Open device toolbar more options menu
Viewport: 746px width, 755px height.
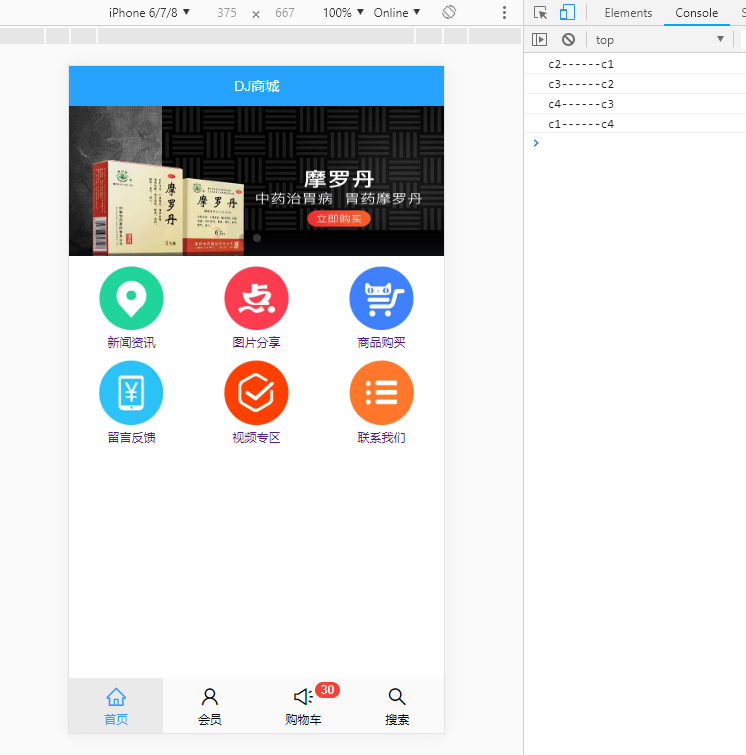[504, 13]
